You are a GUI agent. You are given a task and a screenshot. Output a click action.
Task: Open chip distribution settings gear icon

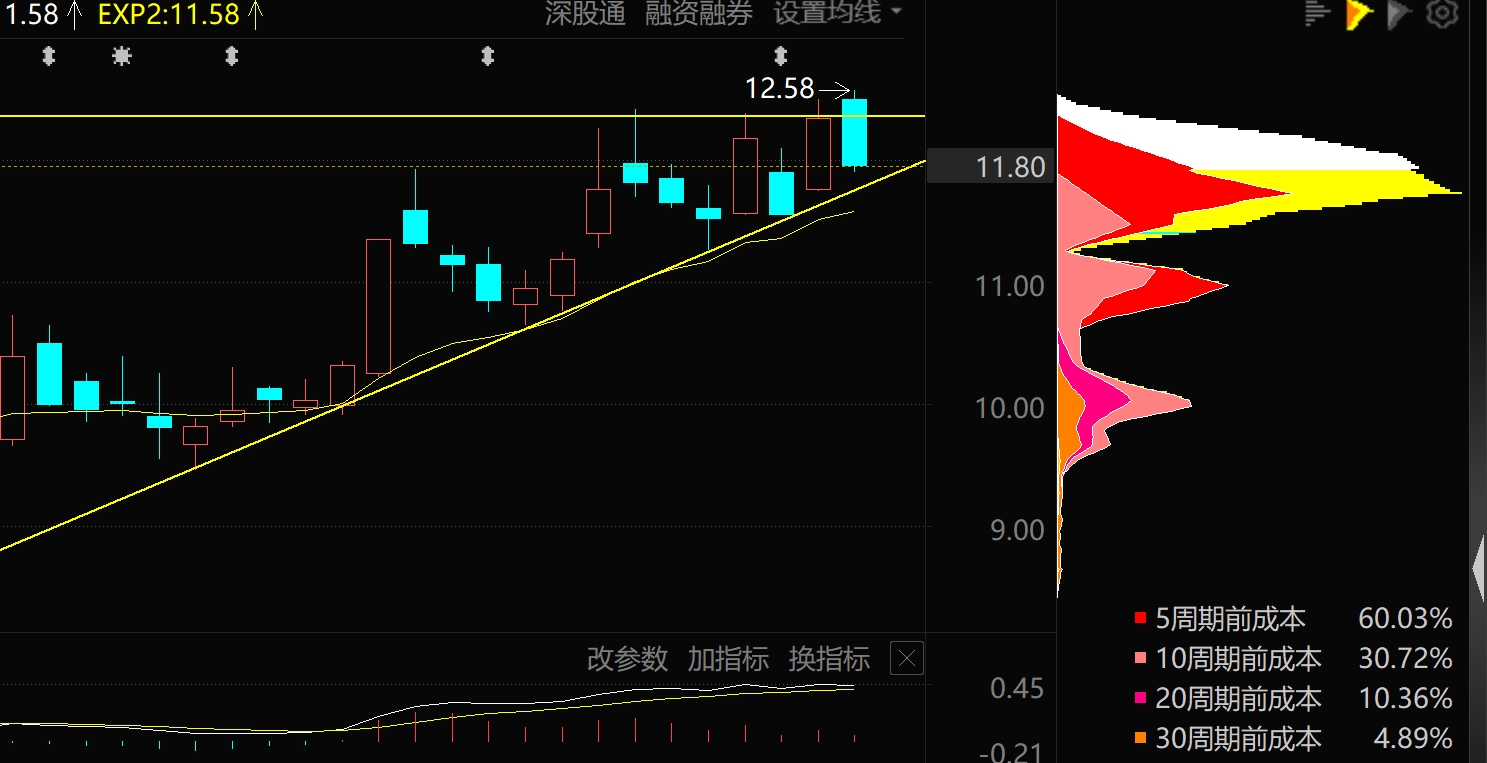click(x=1441, y=13)
